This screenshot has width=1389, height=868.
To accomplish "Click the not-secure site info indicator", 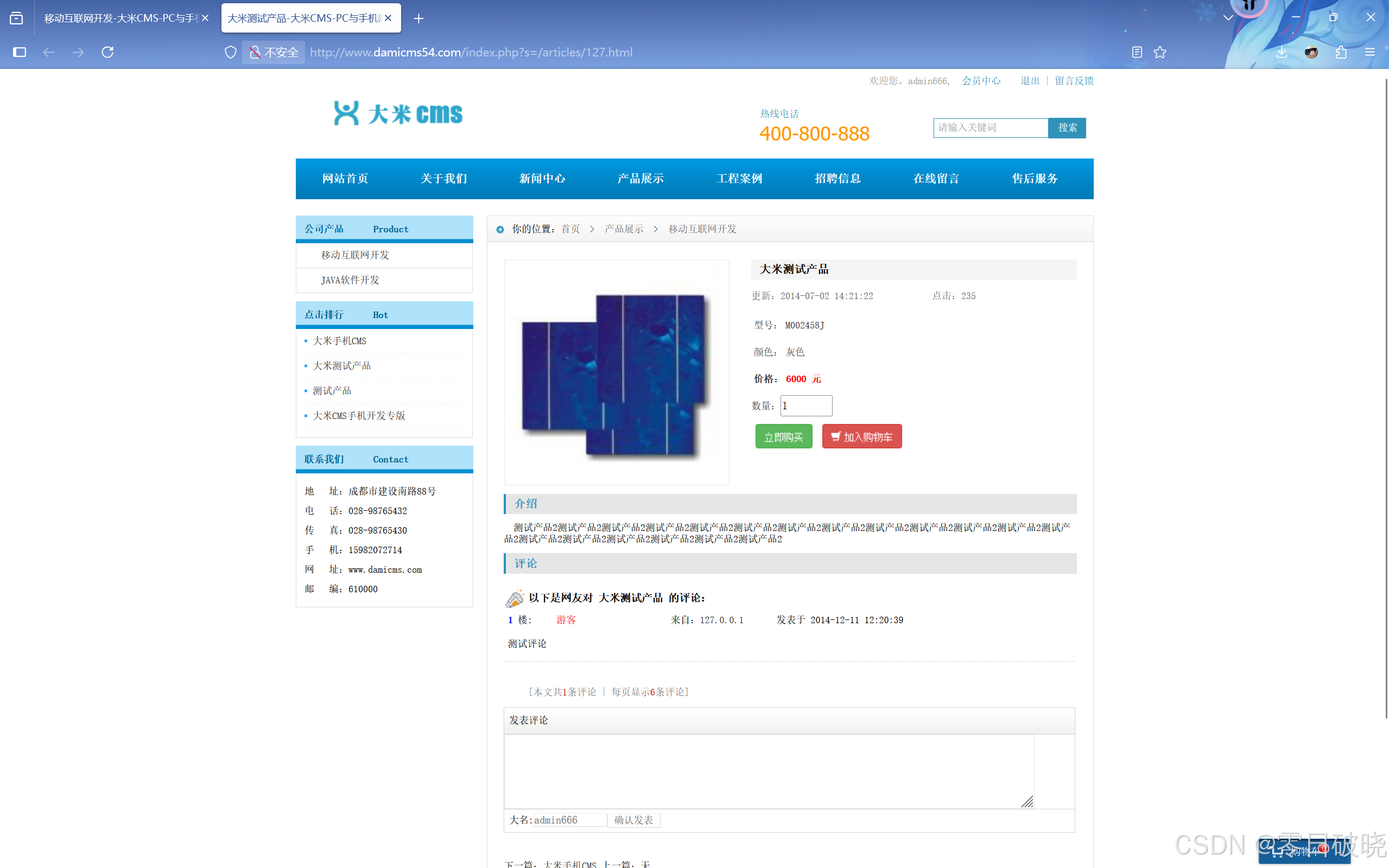I will [274, 52].
